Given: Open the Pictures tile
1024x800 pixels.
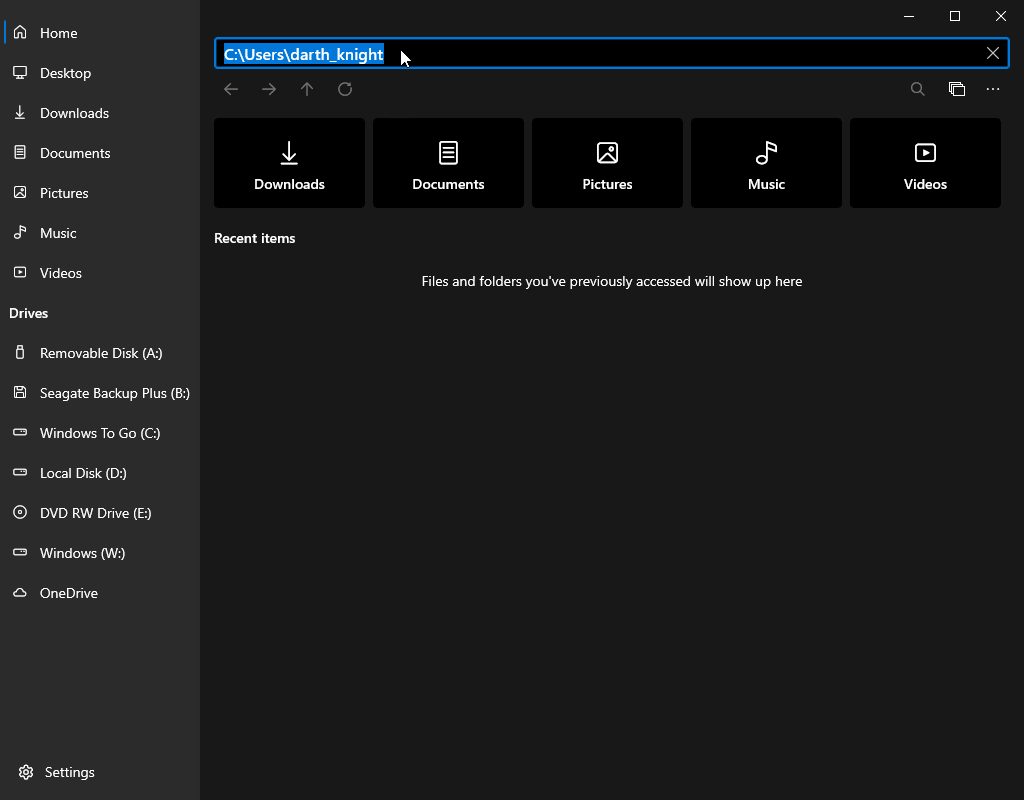Looking at the screenshot, I should coord(607,163).
